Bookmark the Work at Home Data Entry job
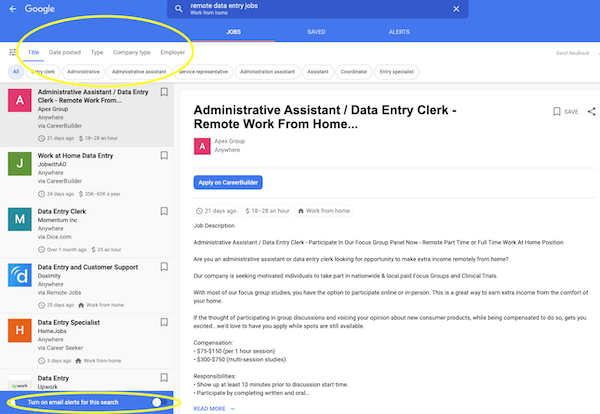This screenshot has height=414, width=600. click(164, 155)
